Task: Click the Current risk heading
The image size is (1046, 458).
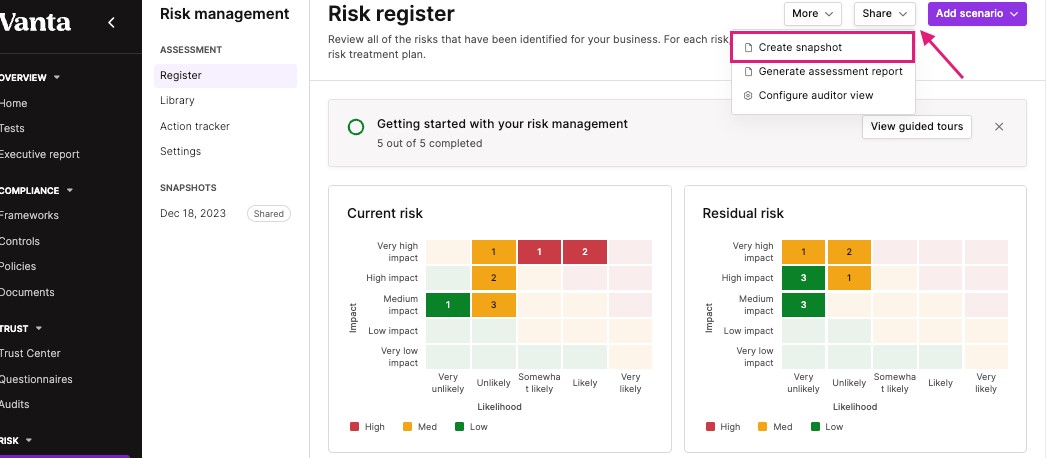Action: pos(385,213)
